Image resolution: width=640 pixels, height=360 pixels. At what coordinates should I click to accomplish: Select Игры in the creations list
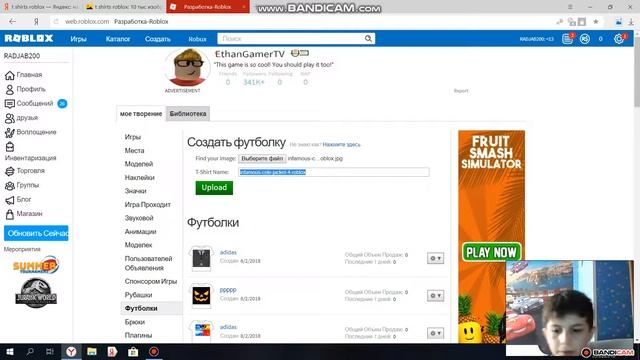(x=133, y=137)
